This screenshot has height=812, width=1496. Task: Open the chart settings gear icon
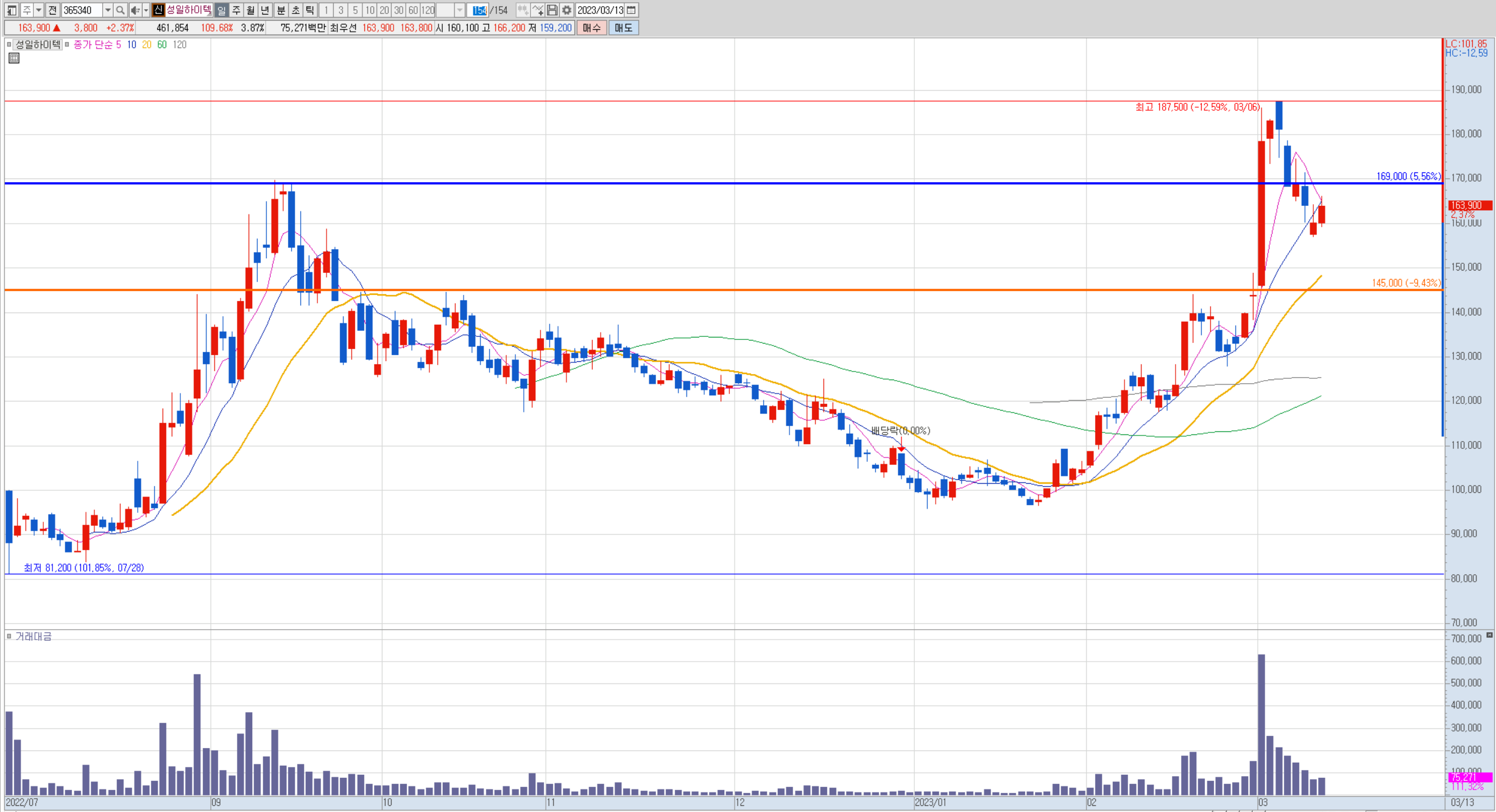566,10
